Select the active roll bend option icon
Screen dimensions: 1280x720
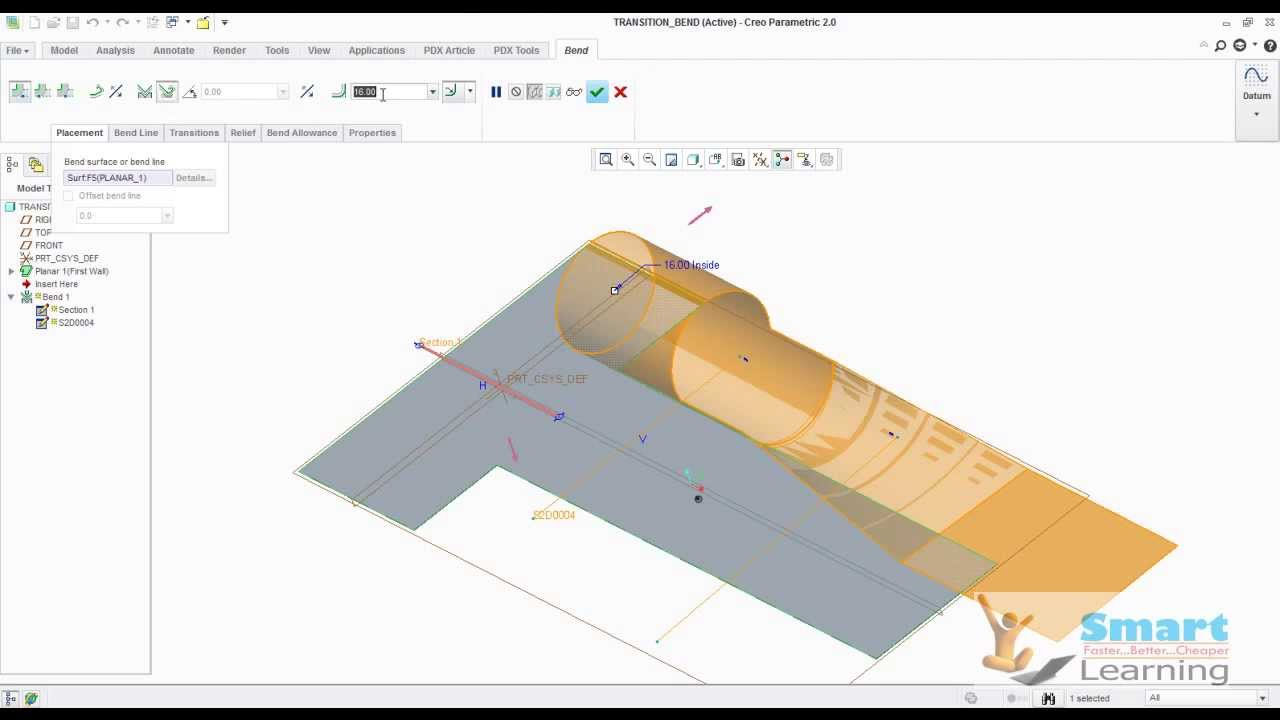(167, 92)
